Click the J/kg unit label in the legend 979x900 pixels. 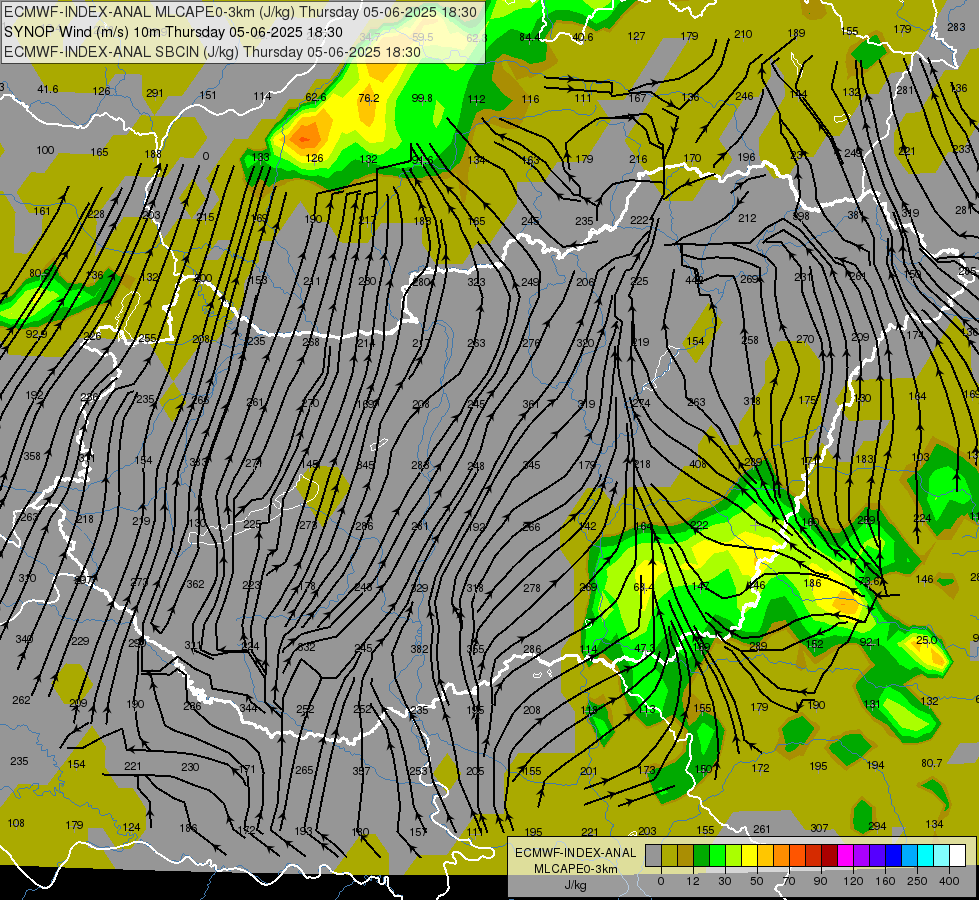[x=575, y=885]
